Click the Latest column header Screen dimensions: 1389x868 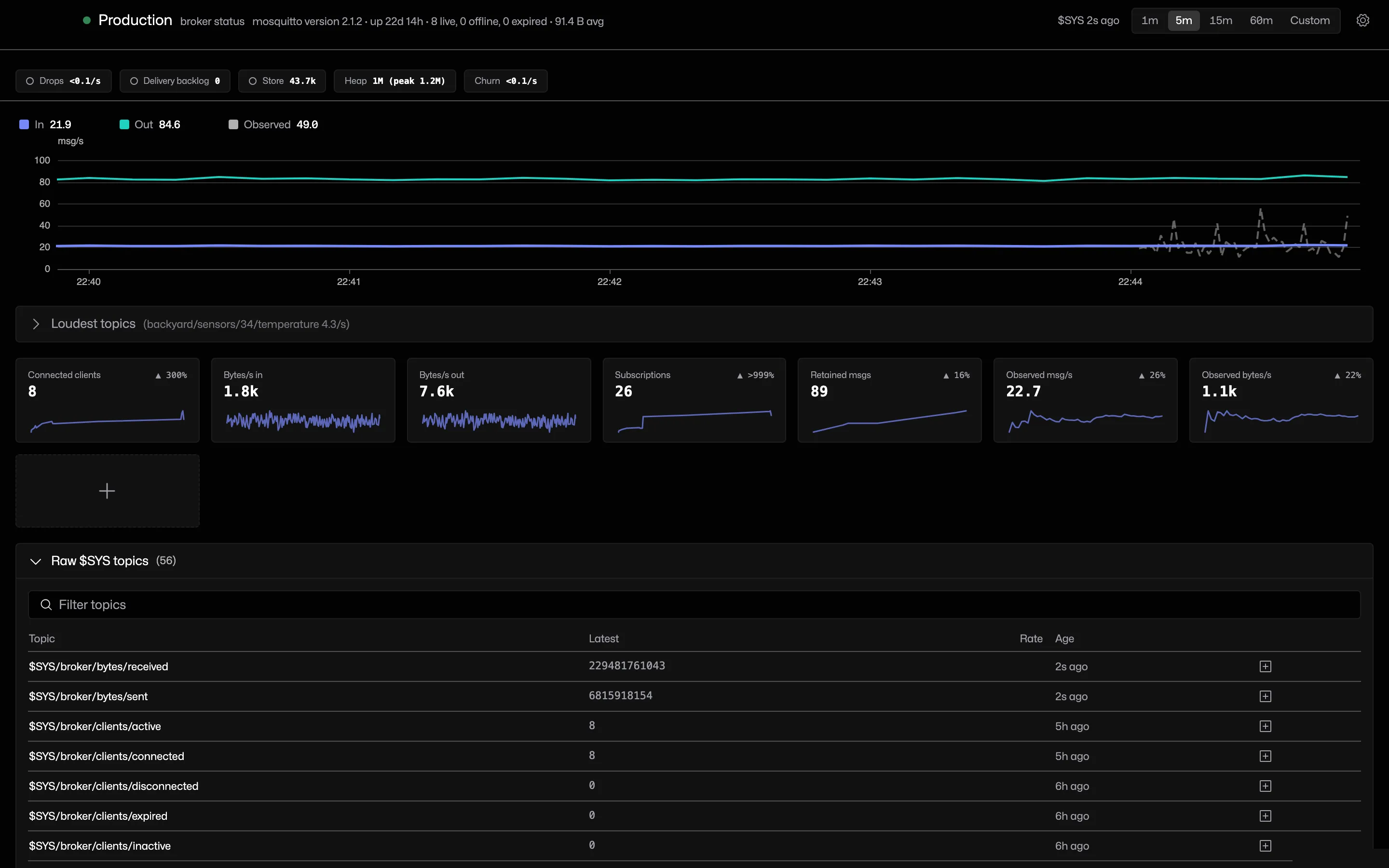(604, 638)
